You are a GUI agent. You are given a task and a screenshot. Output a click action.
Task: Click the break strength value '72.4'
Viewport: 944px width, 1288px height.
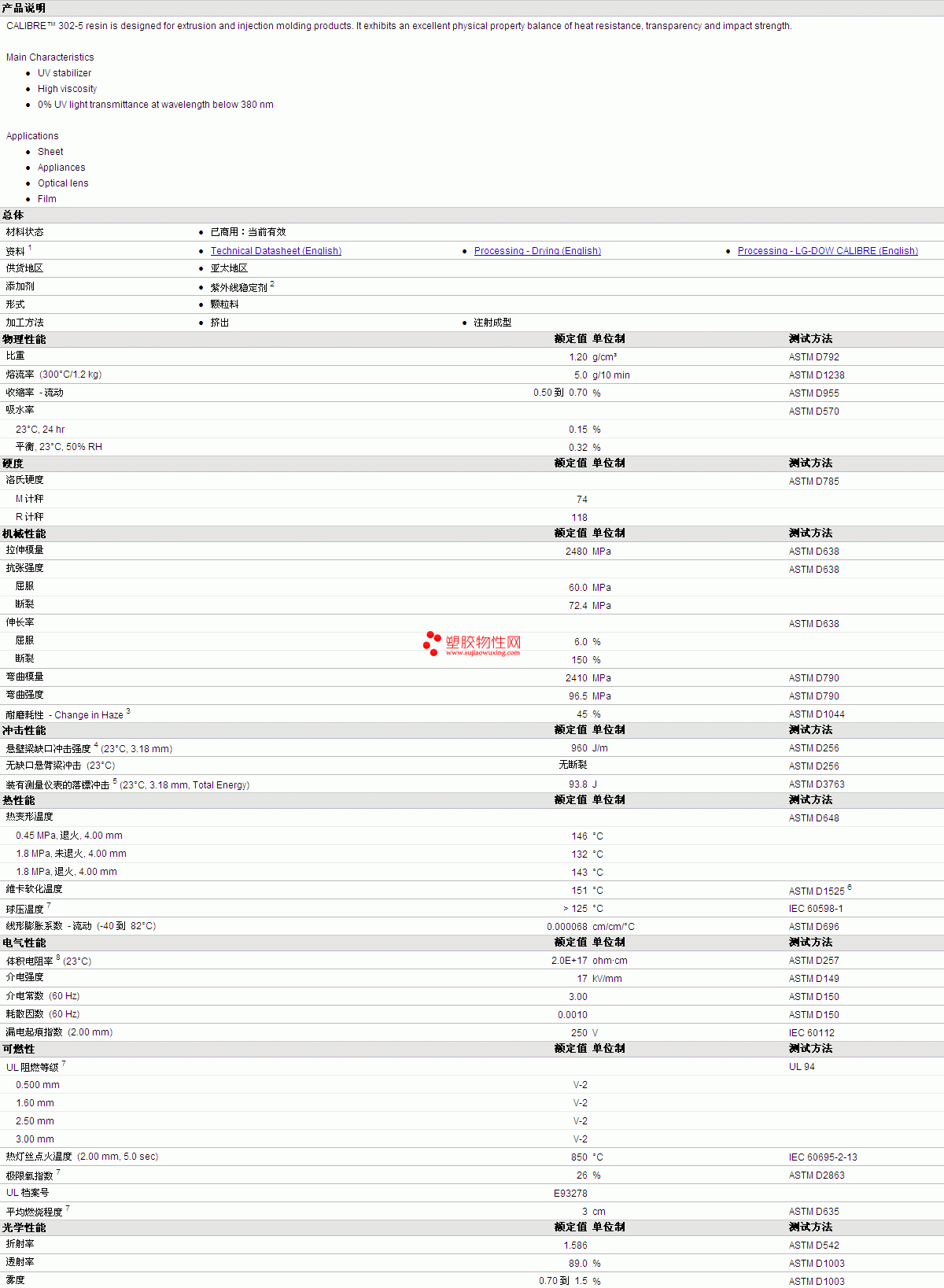578,606
